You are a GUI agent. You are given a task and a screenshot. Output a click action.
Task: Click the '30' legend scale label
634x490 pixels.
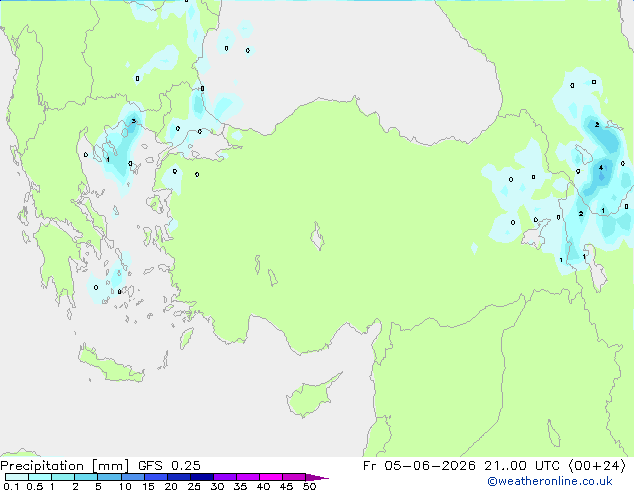coord(217,486)
